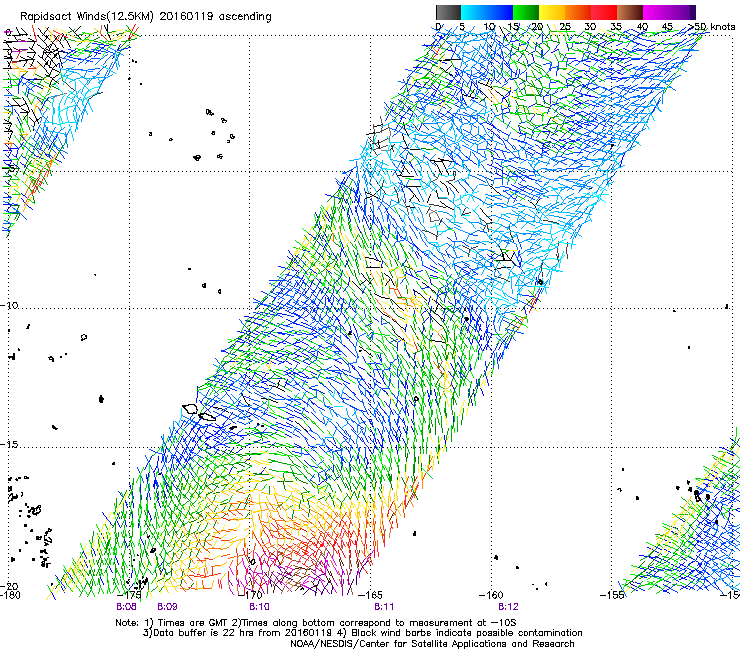
Task: Click the '-160' longitude axis label
Action: tap(492, 595)
